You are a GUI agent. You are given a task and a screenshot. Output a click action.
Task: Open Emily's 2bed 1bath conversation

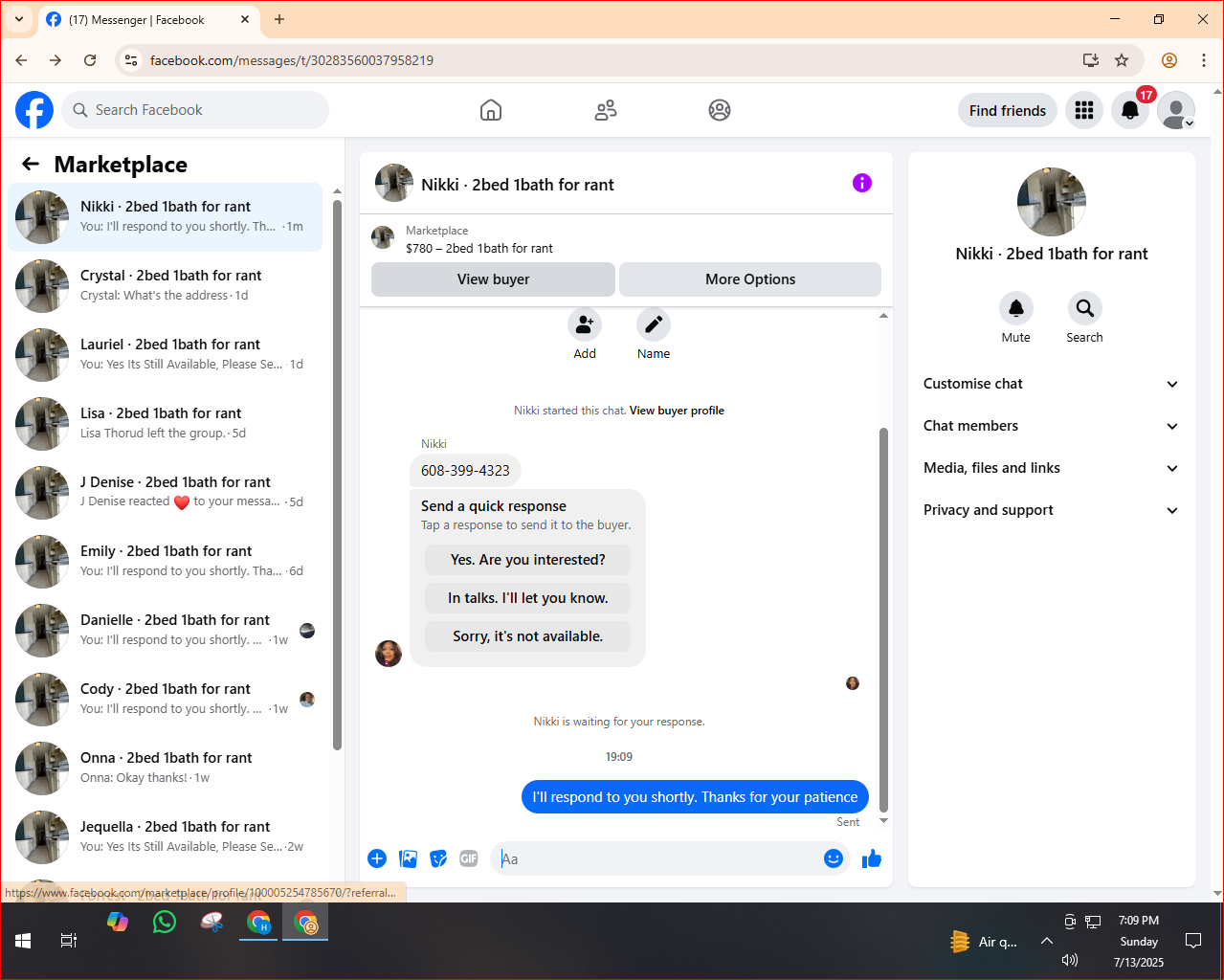click(166, 561)
